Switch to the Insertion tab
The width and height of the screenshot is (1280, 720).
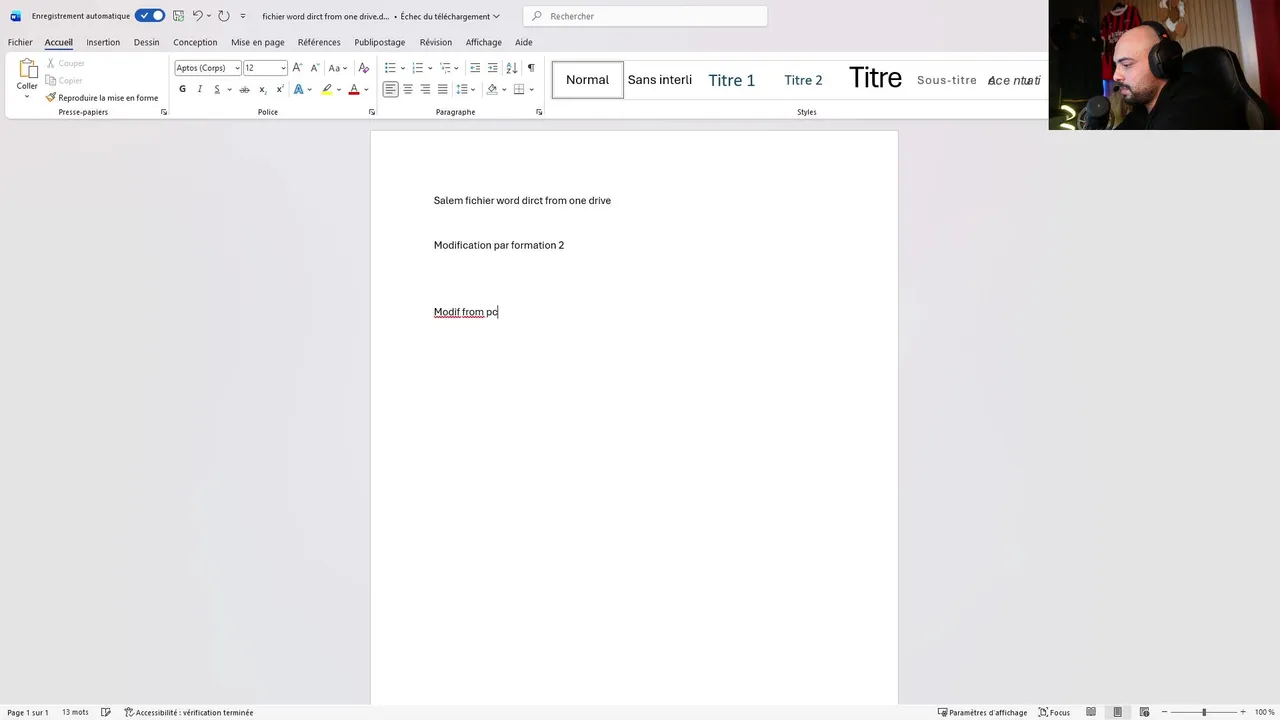[x=103, y=42]
